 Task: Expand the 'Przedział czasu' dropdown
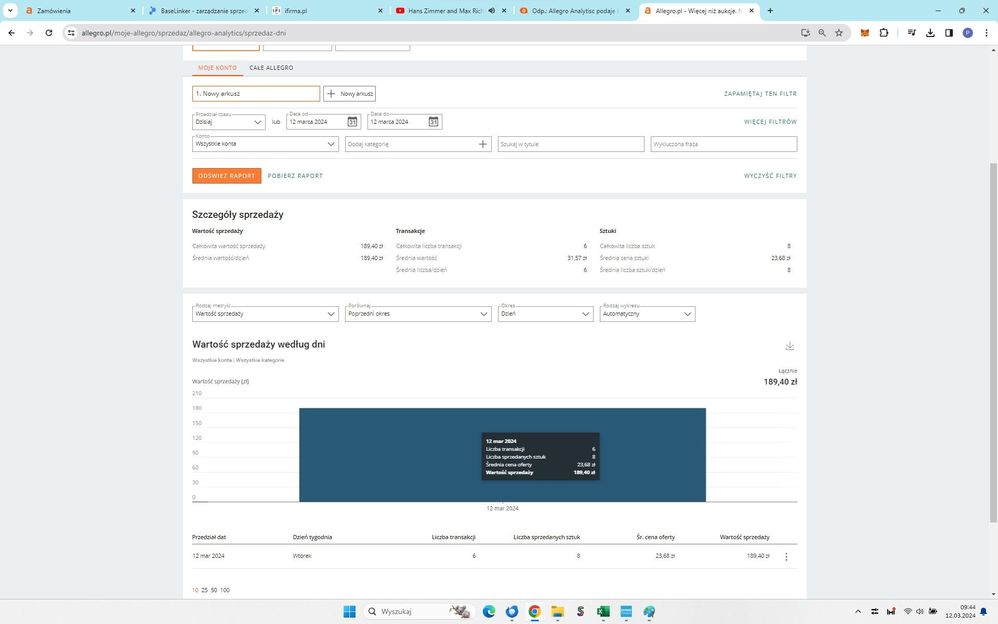pyautogui.click(x=229, y=122)
